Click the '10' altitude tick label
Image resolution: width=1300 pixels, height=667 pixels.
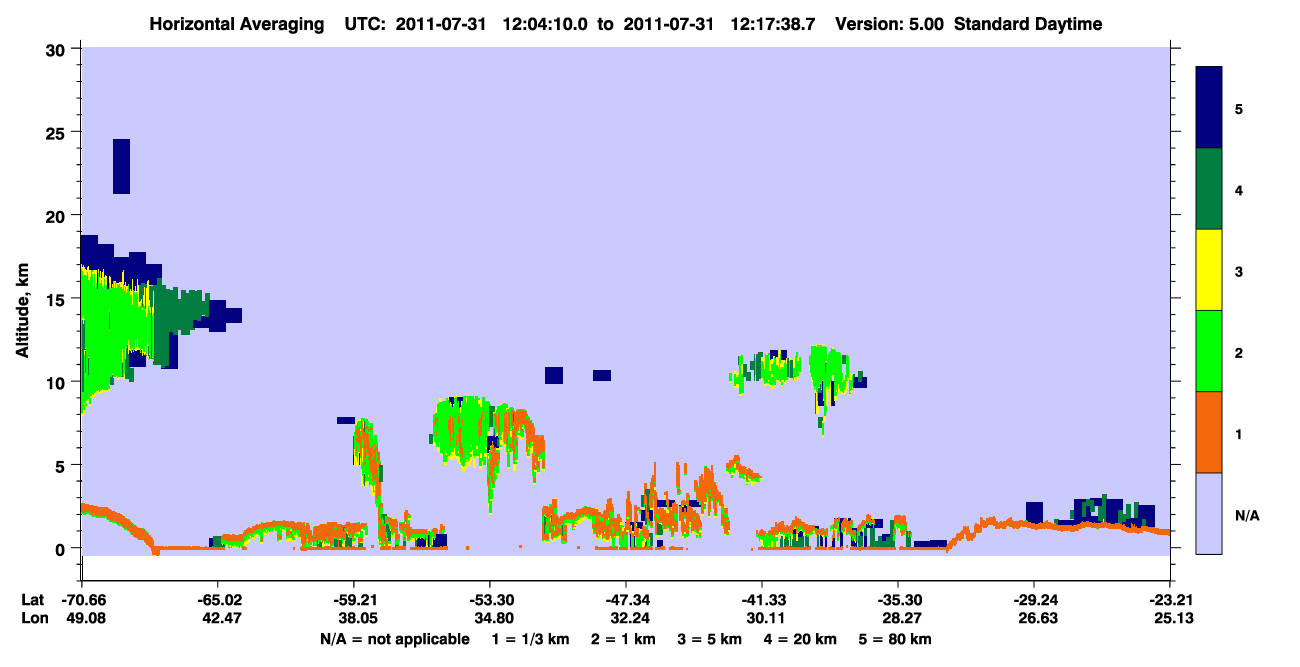(57, 382)
